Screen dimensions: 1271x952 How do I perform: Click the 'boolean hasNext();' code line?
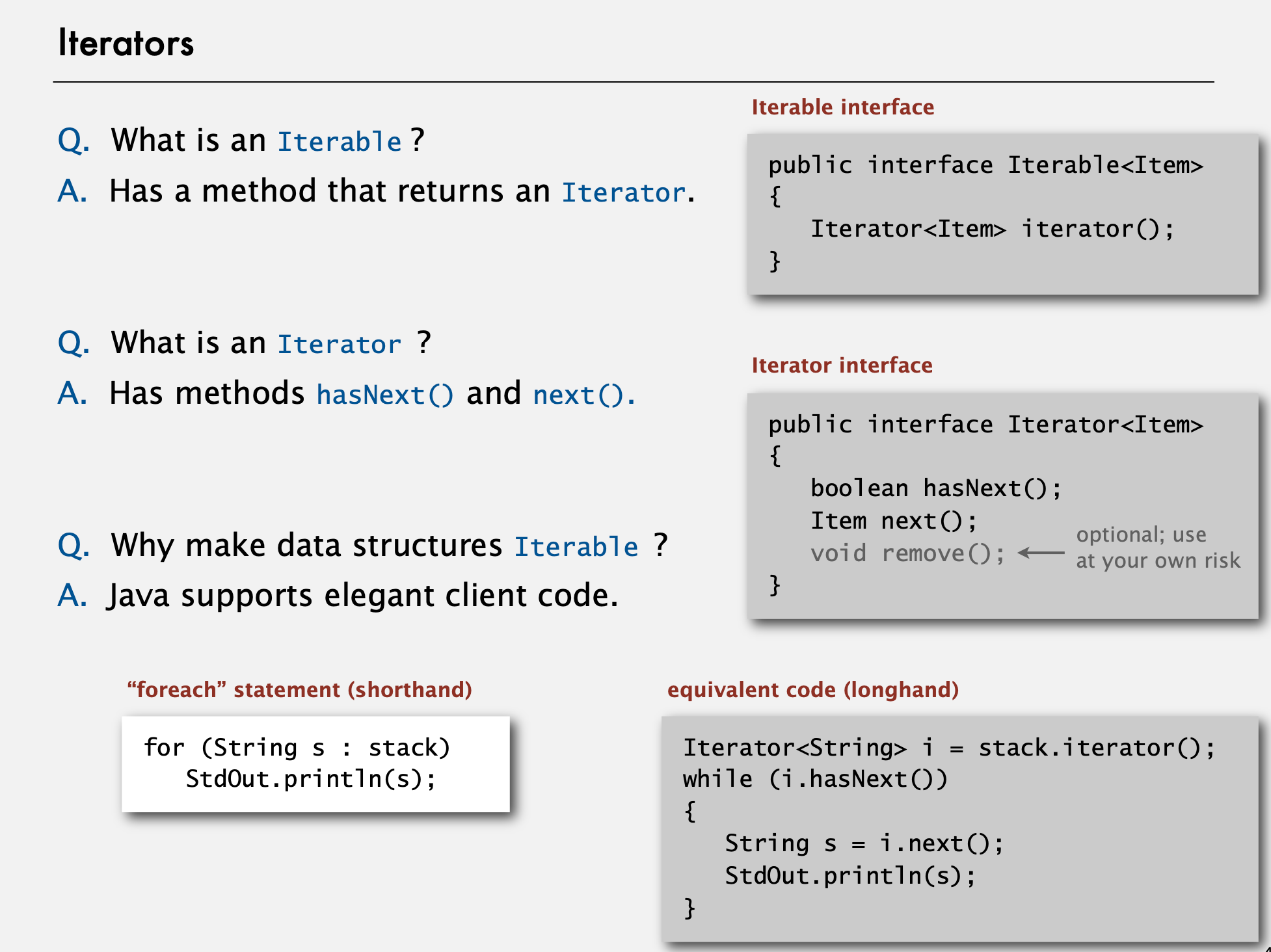click(x=935, y=488)
